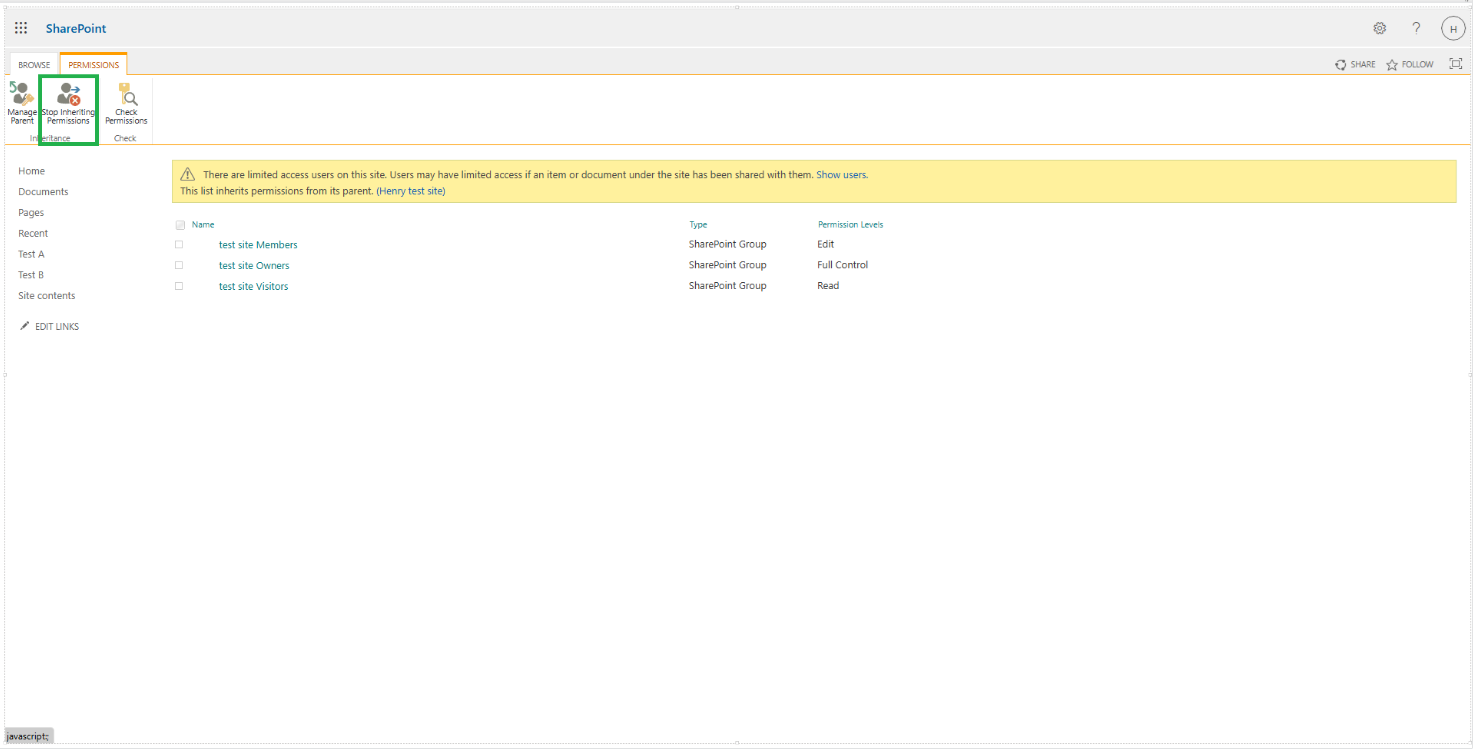This screenshot has width=1475, height=749.
Task: Open Test A in left navigation
Action: click(31, 254)
